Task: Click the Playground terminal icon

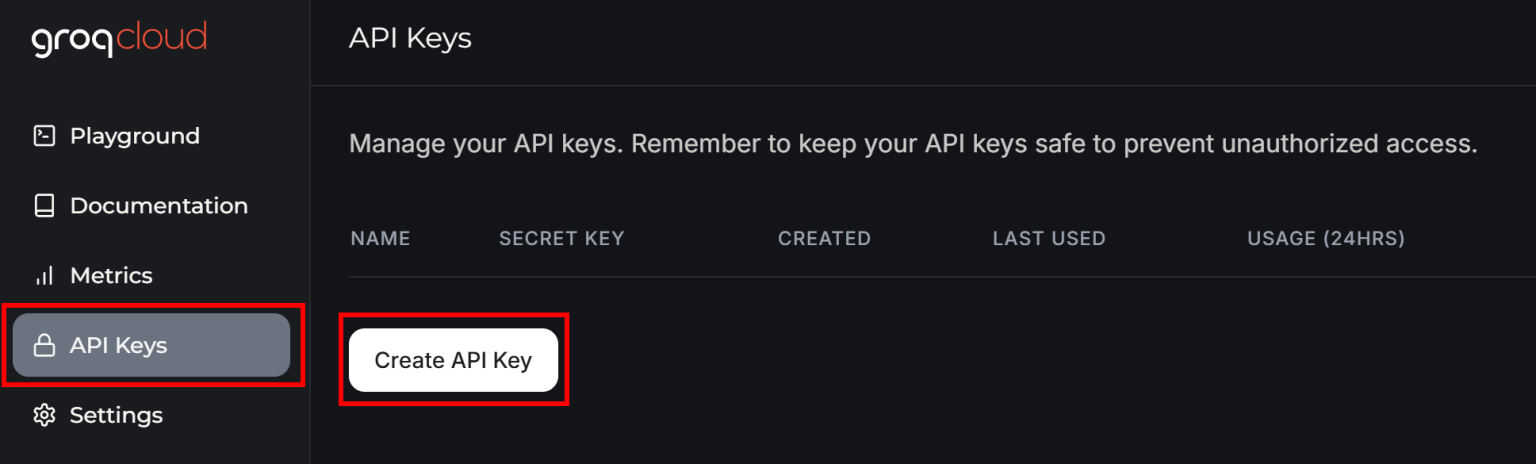Action: [x=44, y=136]
